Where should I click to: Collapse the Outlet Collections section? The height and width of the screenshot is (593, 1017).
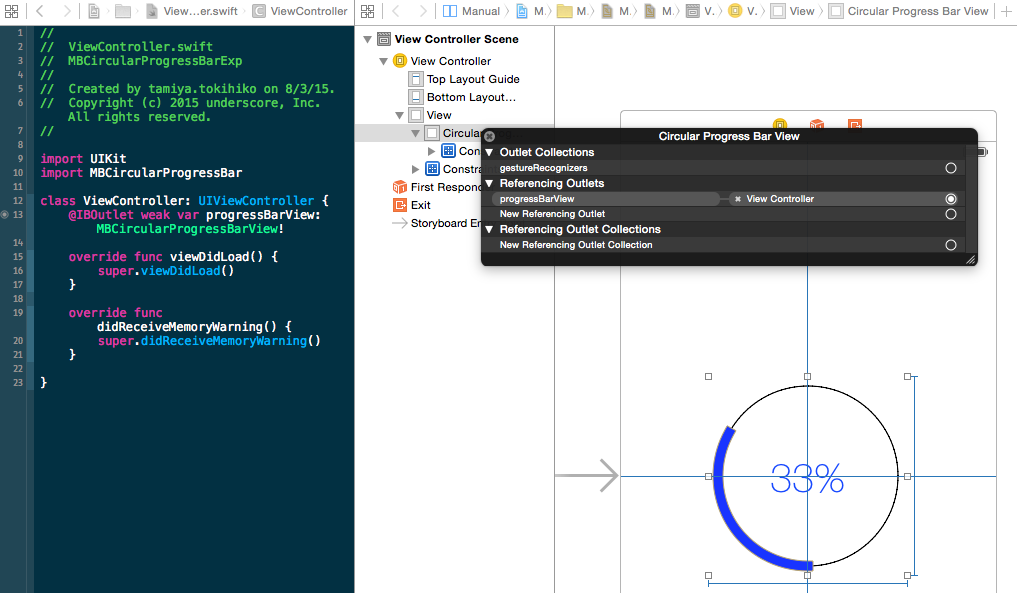[x=490, y=152]
